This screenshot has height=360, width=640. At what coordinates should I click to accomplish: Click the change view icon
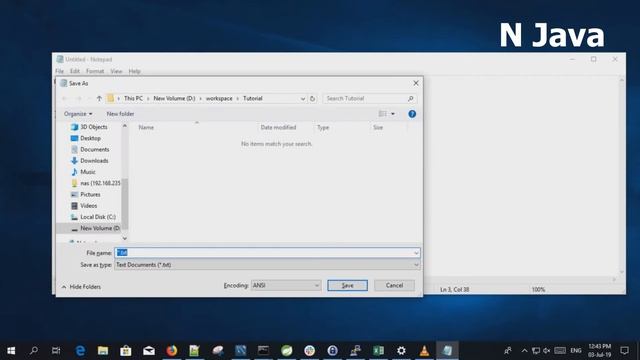382,114
